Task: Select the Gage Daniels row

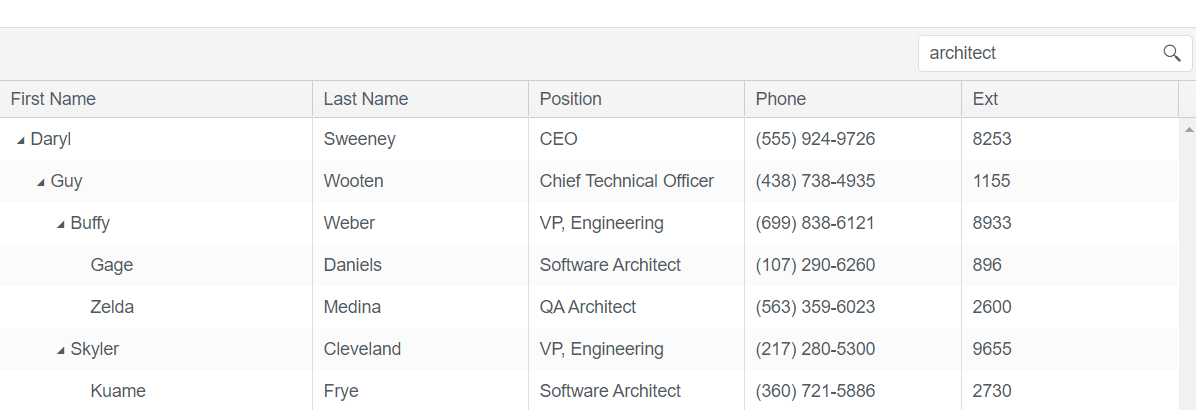Action: pos(112,265)
